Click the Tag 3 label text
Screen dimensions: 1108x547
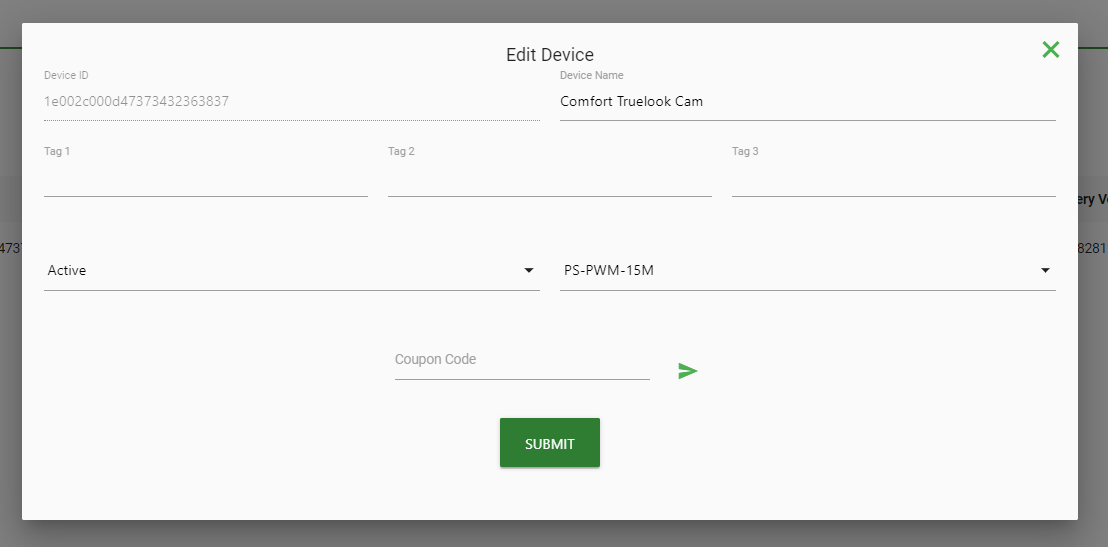click(x=745, y=151)
